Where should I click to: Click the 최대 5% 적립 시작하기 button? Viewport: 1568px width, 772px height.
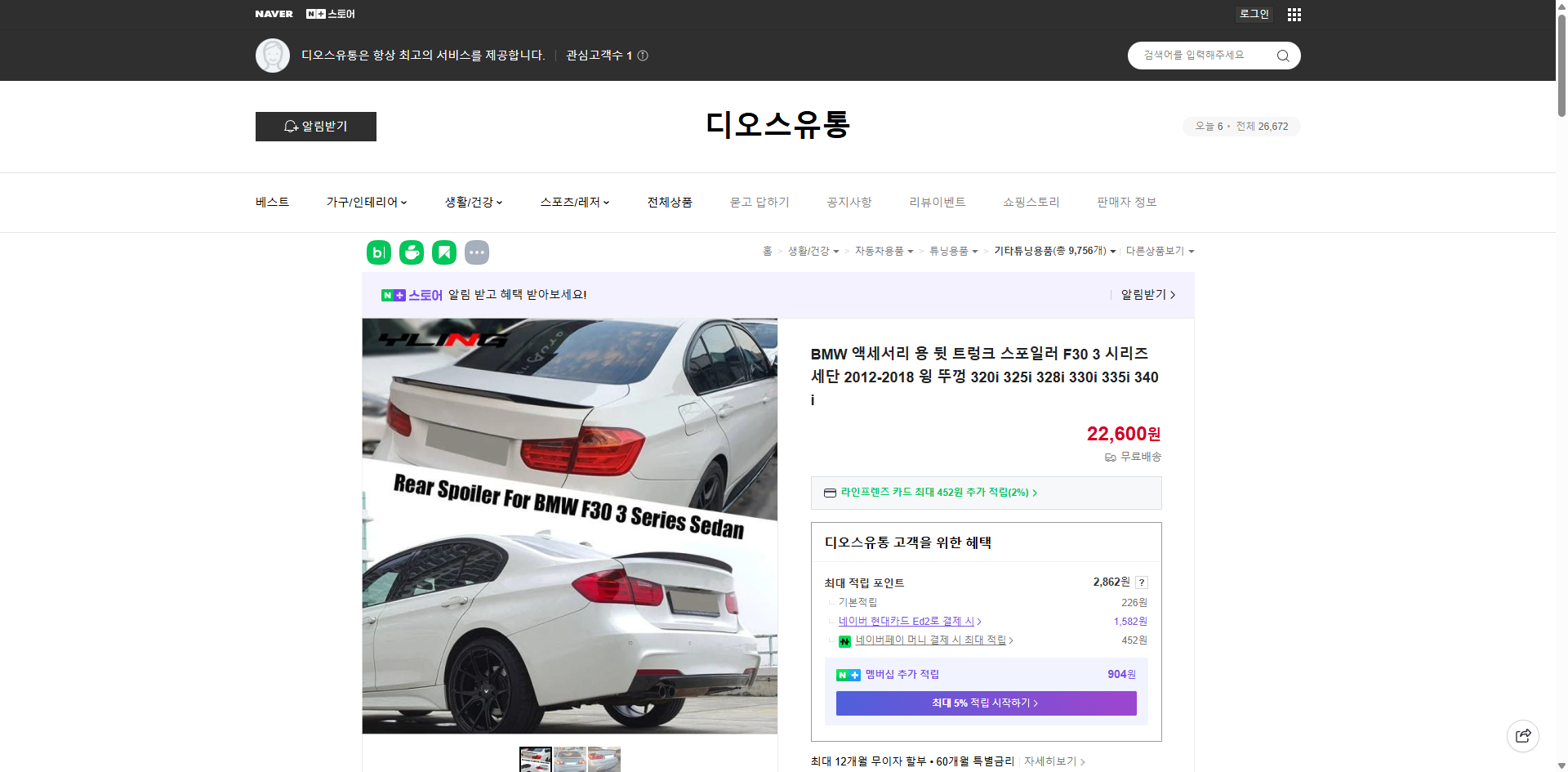[x=985, y=703]
